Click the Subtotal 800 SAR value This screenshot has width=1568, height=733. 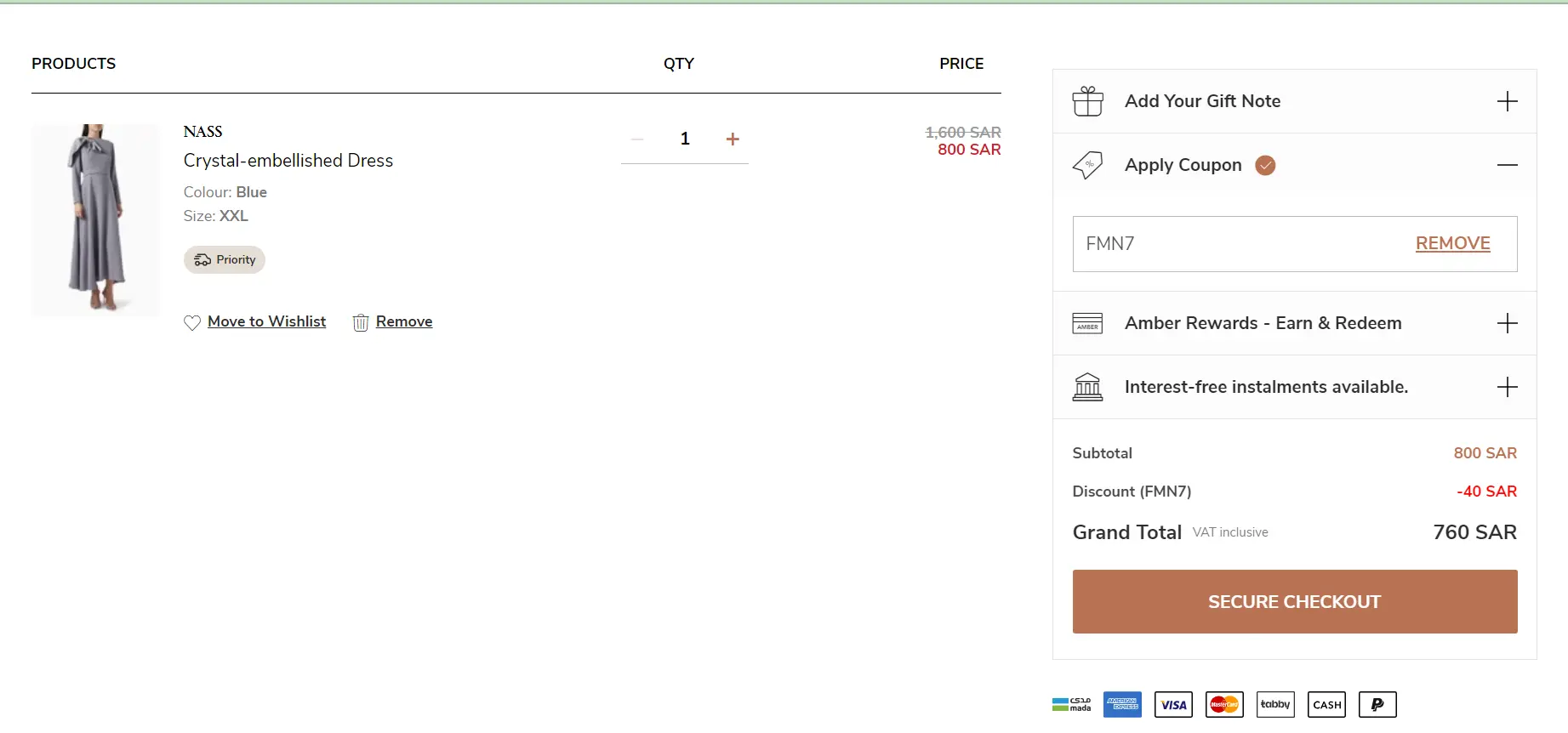1485,453
